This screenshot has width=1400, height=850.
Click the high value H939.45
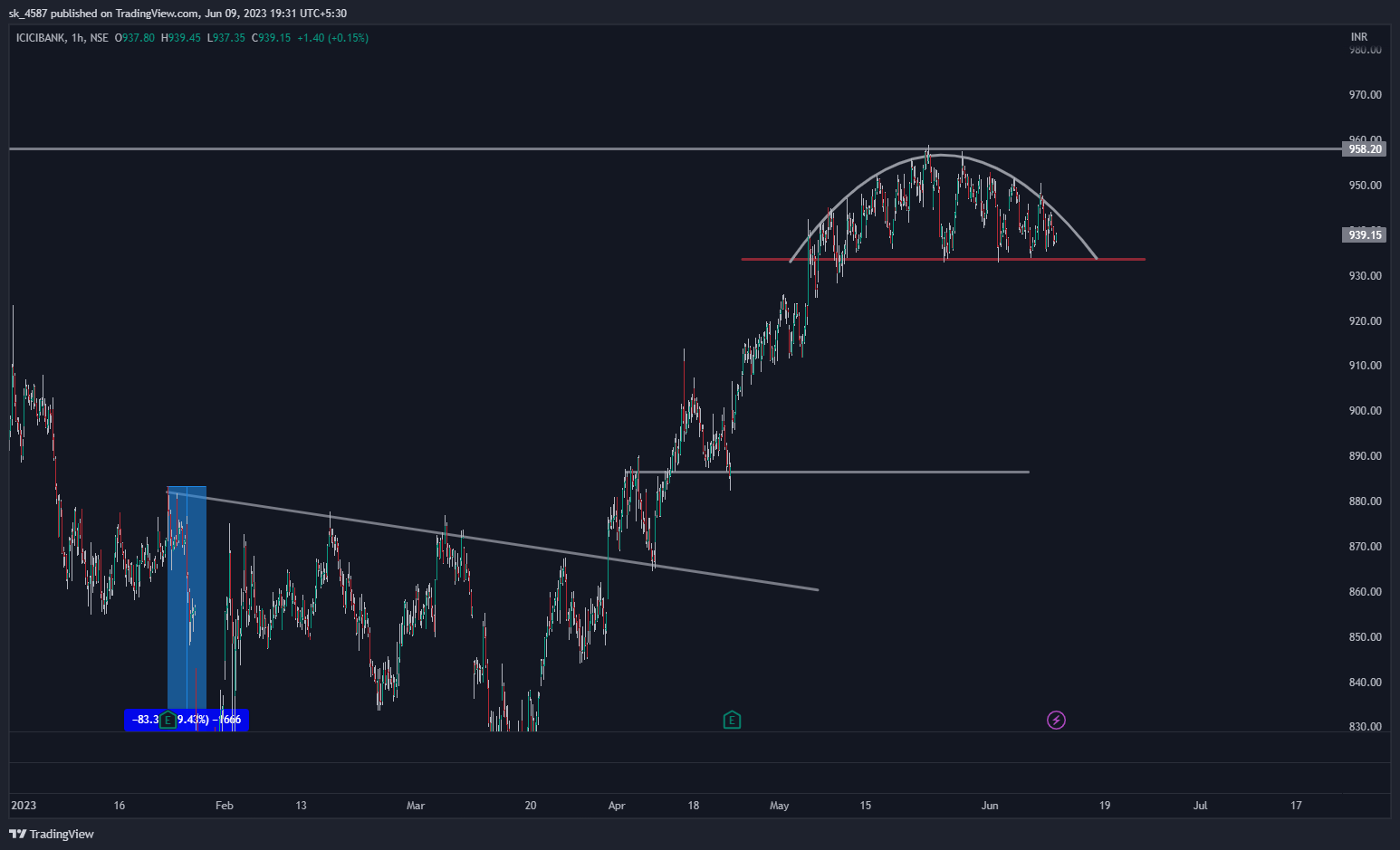click(181, 38)
